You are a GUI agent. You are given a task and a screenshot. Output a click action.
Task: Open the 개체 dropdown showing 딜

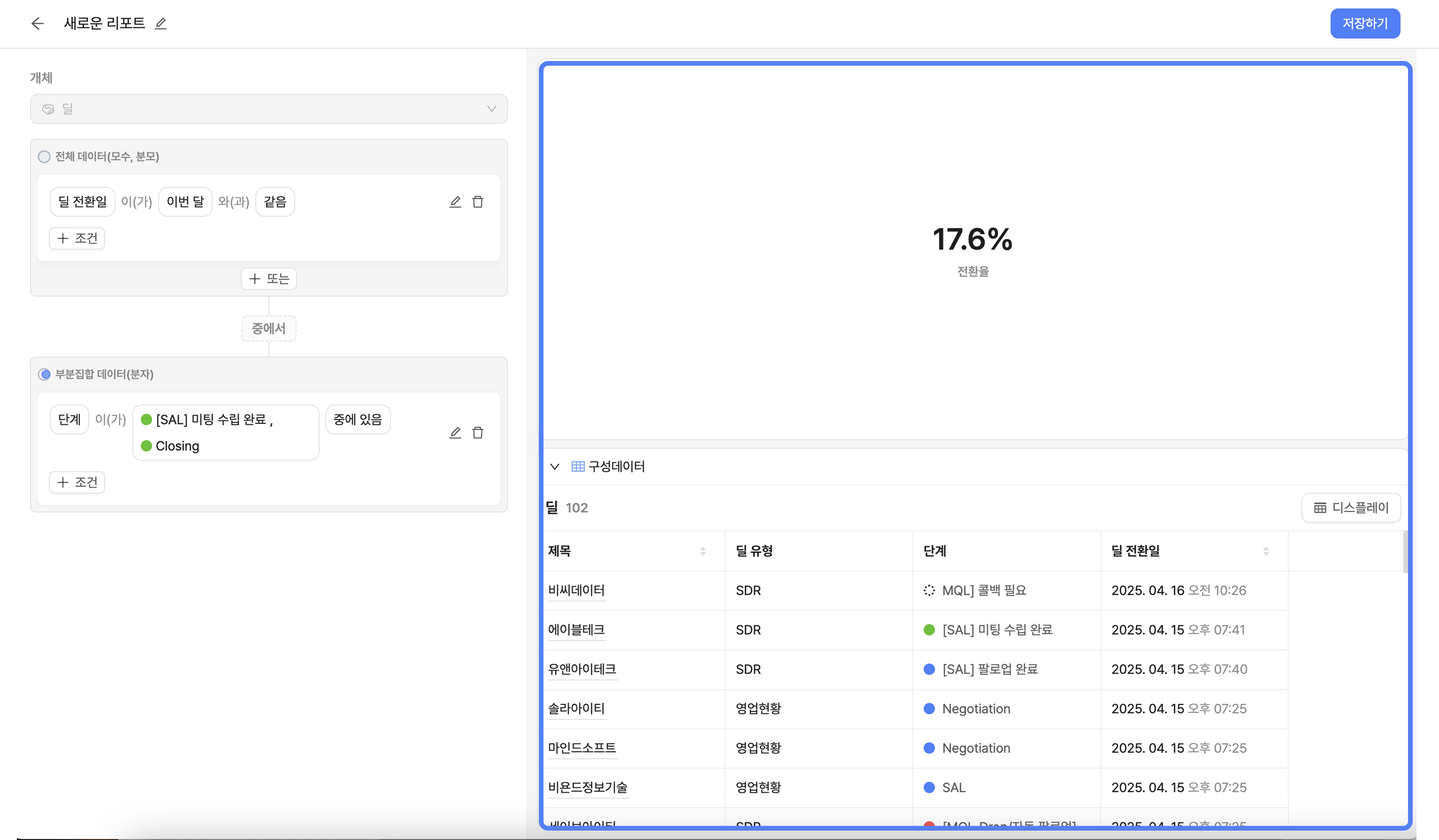pyautogui.click(x=268, y=109)
